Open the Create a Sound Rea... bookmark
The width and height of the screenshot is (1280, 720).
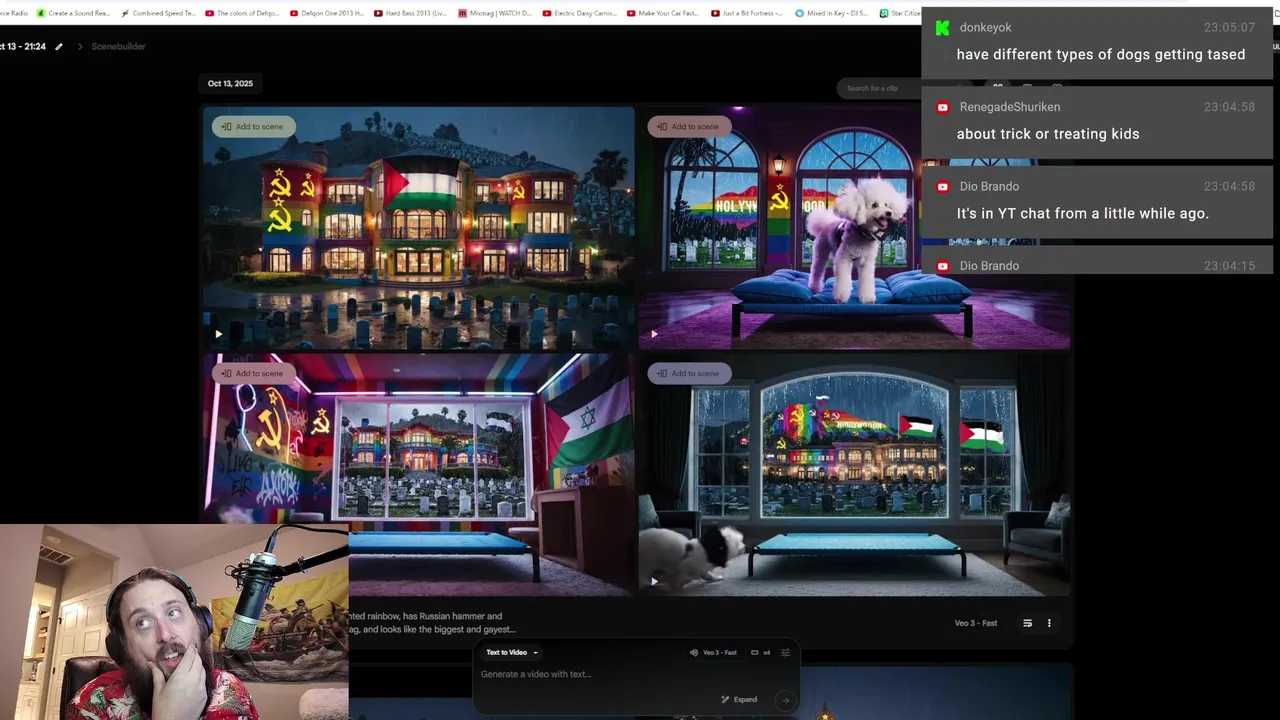74,13
